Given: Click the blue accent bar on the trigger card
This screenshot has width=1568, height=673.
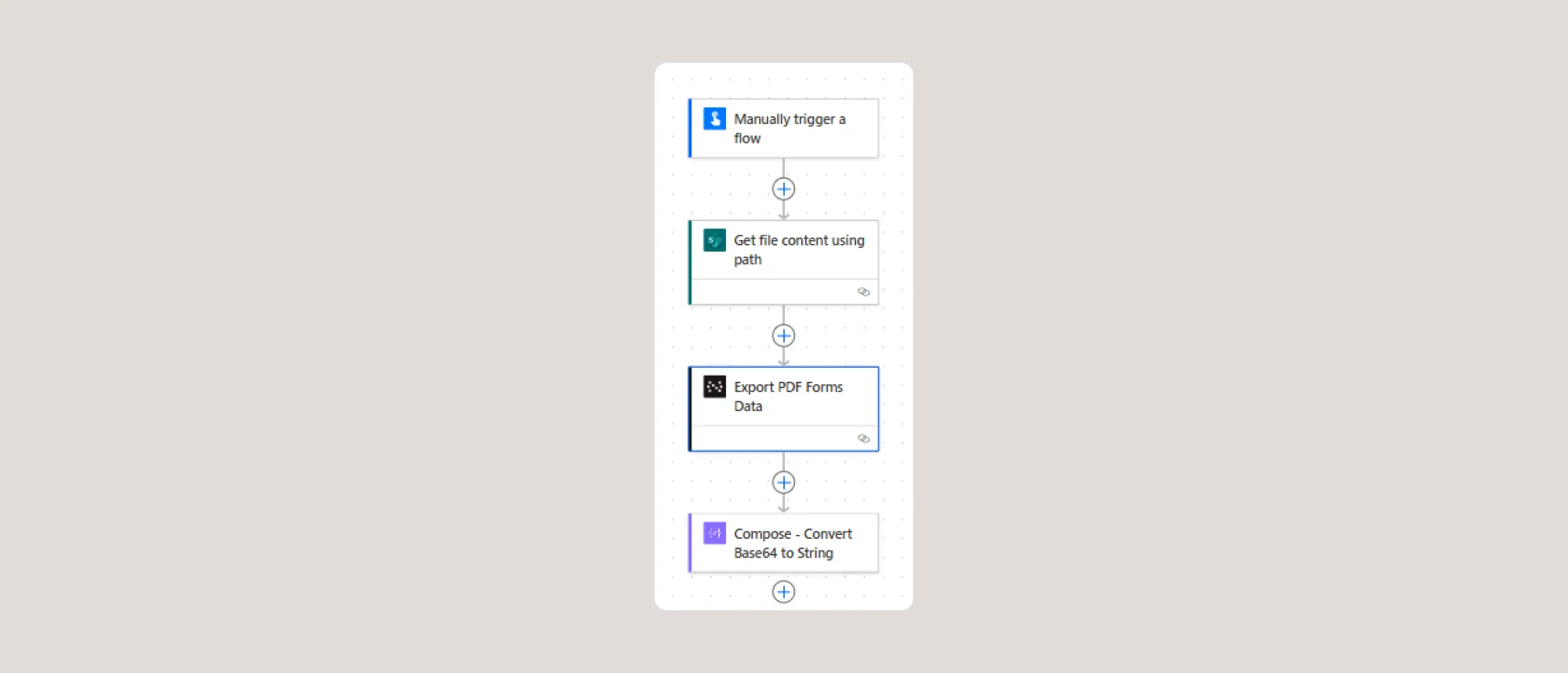Looking at the screenshot, I should 690,129.
